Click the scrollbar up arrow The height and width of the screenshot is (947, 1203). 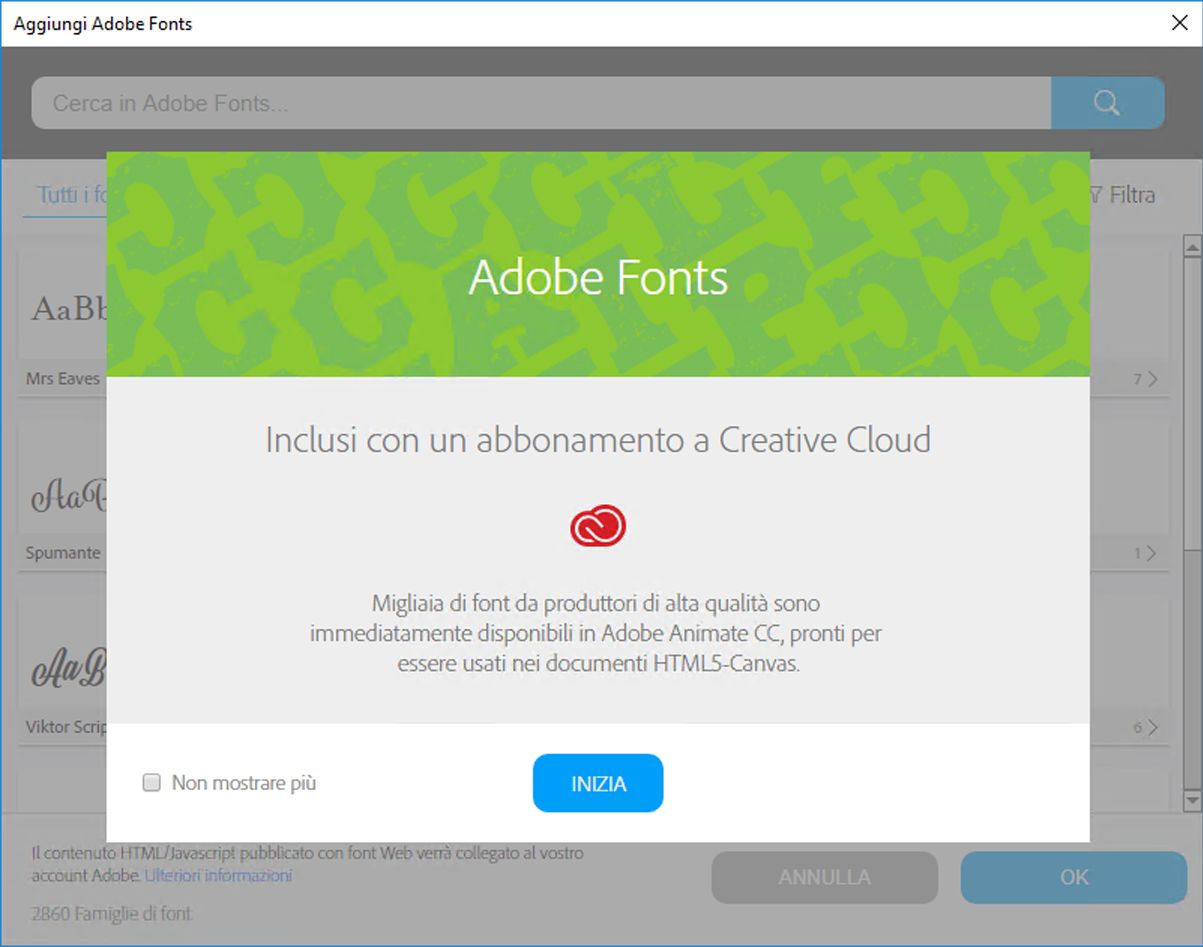coord(1190,243)
